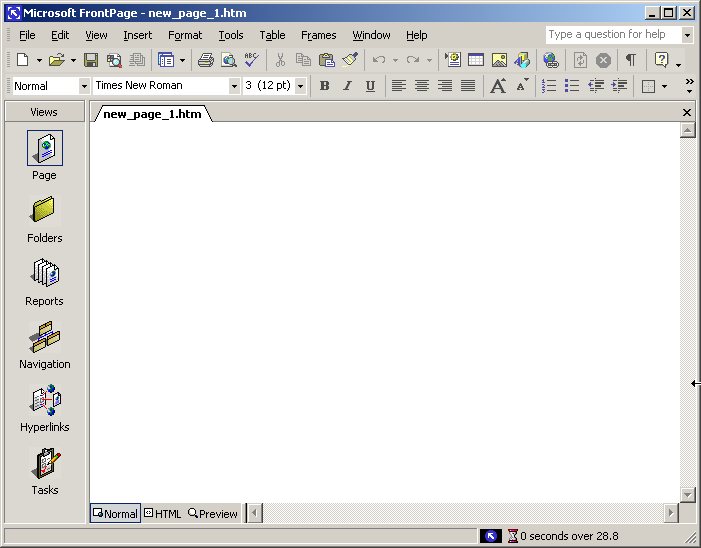Viewport: 701px width, 548px height.
Task: Open the font size 3 (12 pt) dropdown
Action: (301, 86)
